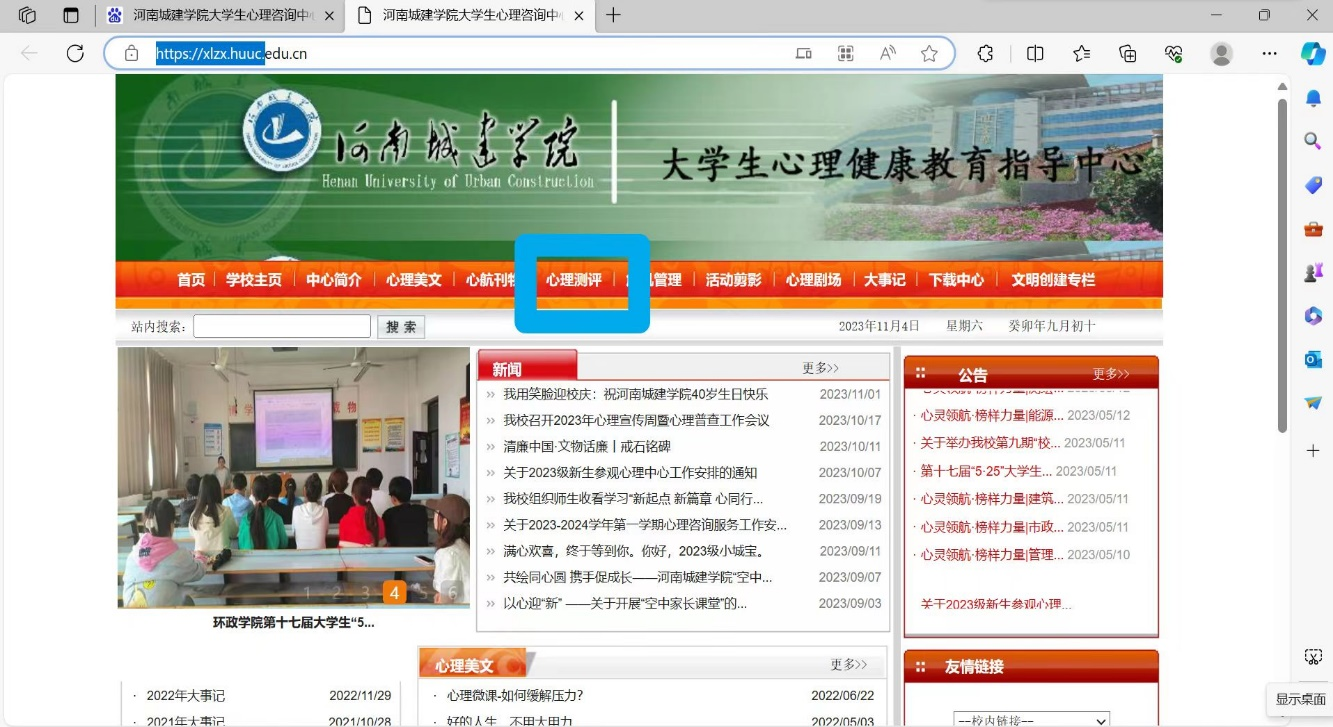
Task: Click the sidebar plus to customize
Action: (x=1313, y=451)
